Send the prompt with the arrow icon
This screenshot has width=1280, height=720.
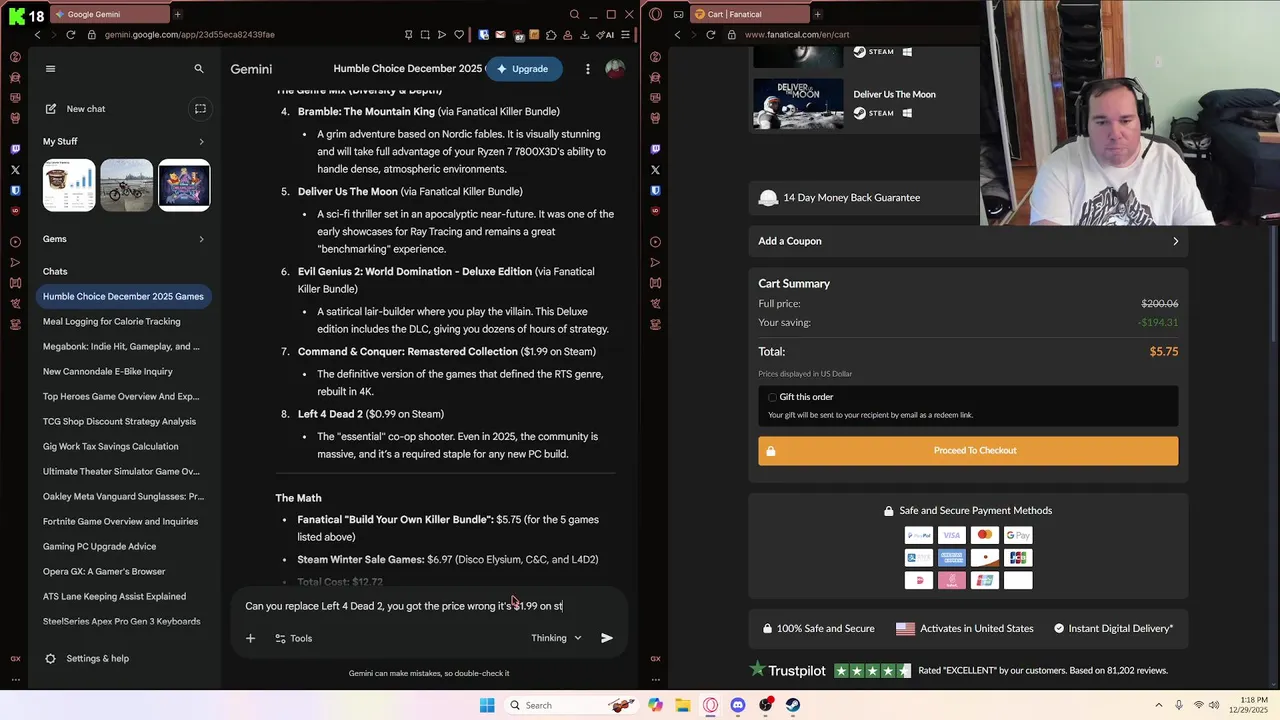click(x=606, y=638)
